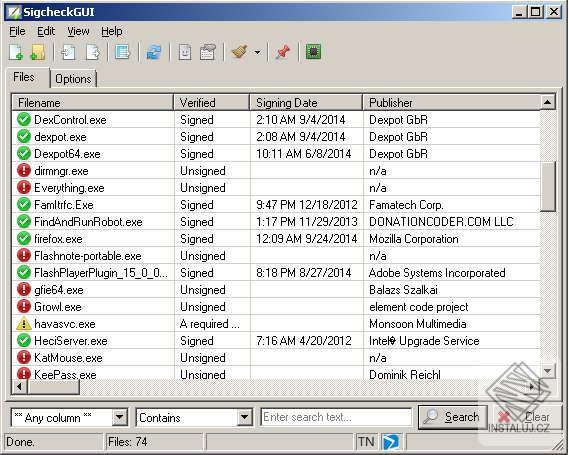Click the green check icon for FindAndRunRobot.exe
This screenshot has width=569, height=455.
pyautogui.click(x=24, y=221)
